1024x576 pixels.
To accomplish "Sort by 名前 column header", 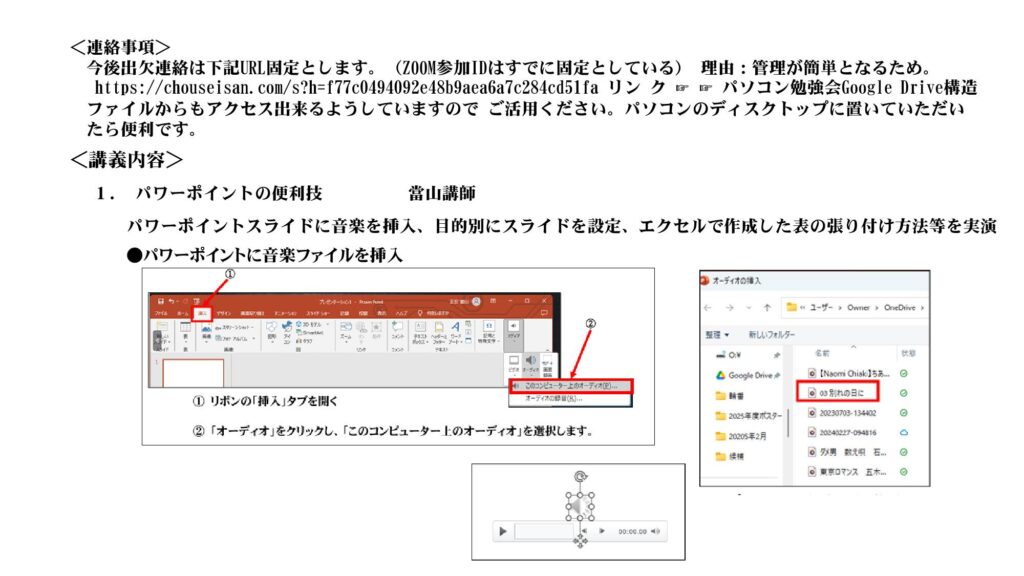I will click(x=822, y=354).
